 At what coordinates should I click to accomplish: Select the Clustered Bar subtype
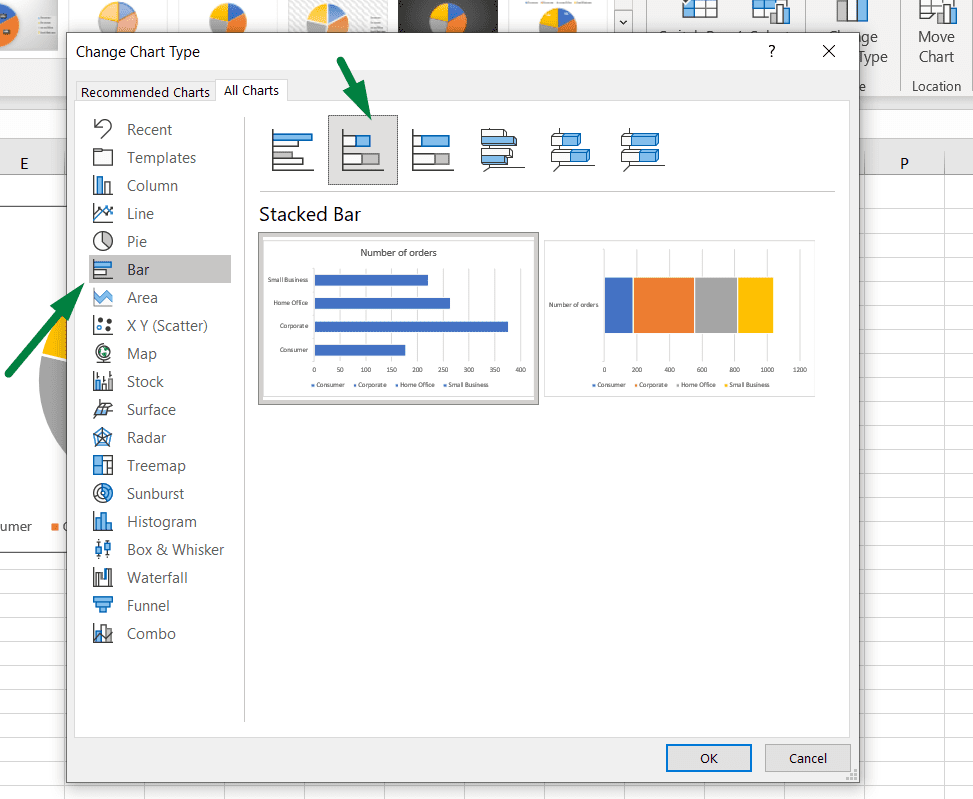[x=292, y=148]
